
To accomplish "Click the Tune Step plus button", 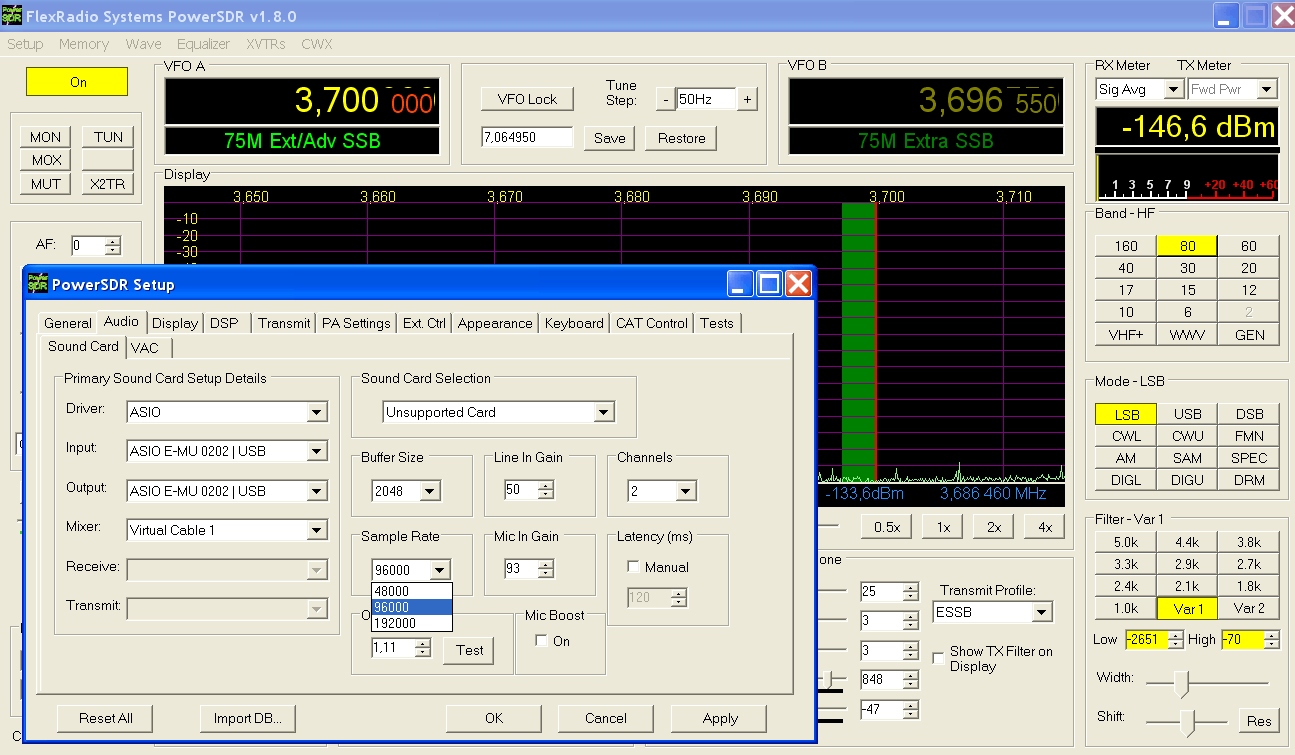I will (747, 99).
